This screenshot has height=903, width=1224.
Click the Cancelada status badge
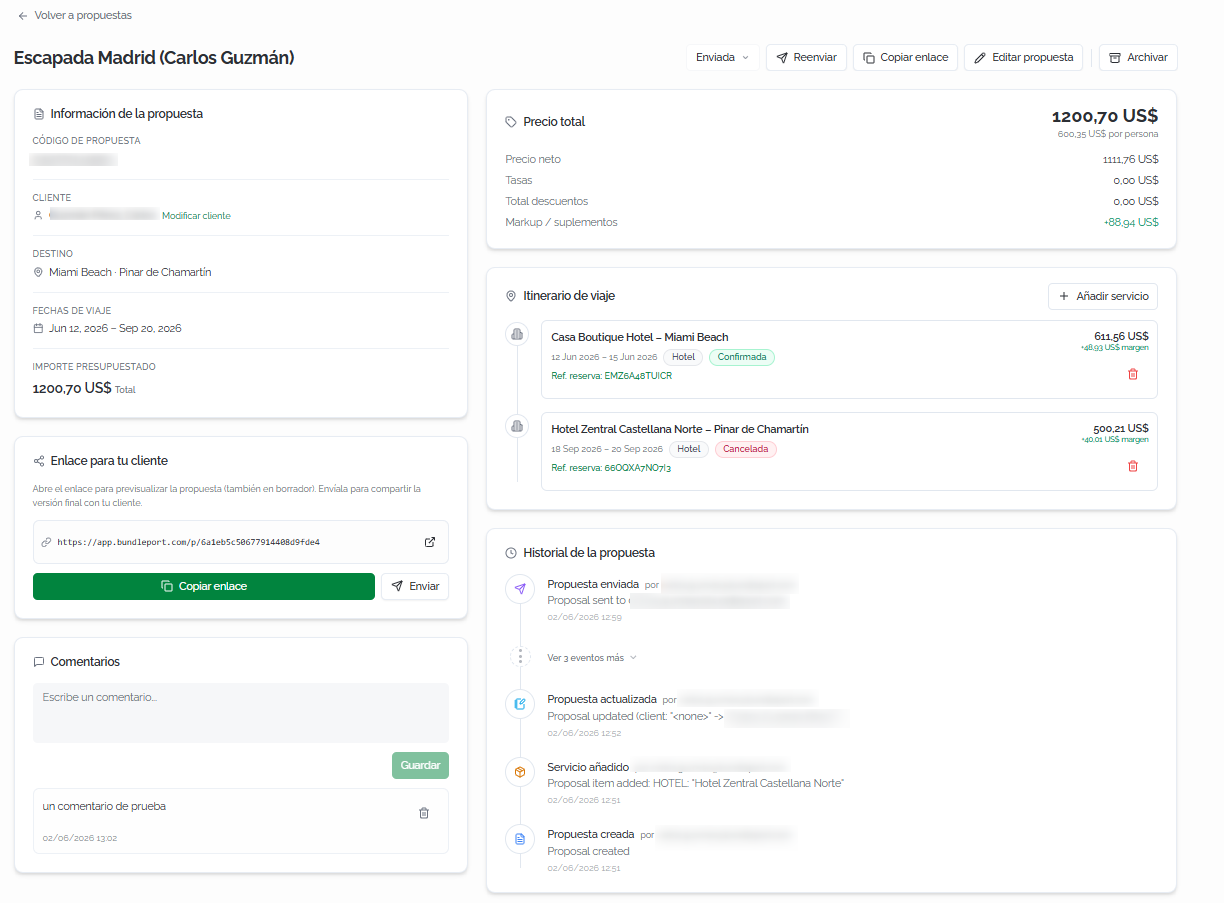[746, 449]
